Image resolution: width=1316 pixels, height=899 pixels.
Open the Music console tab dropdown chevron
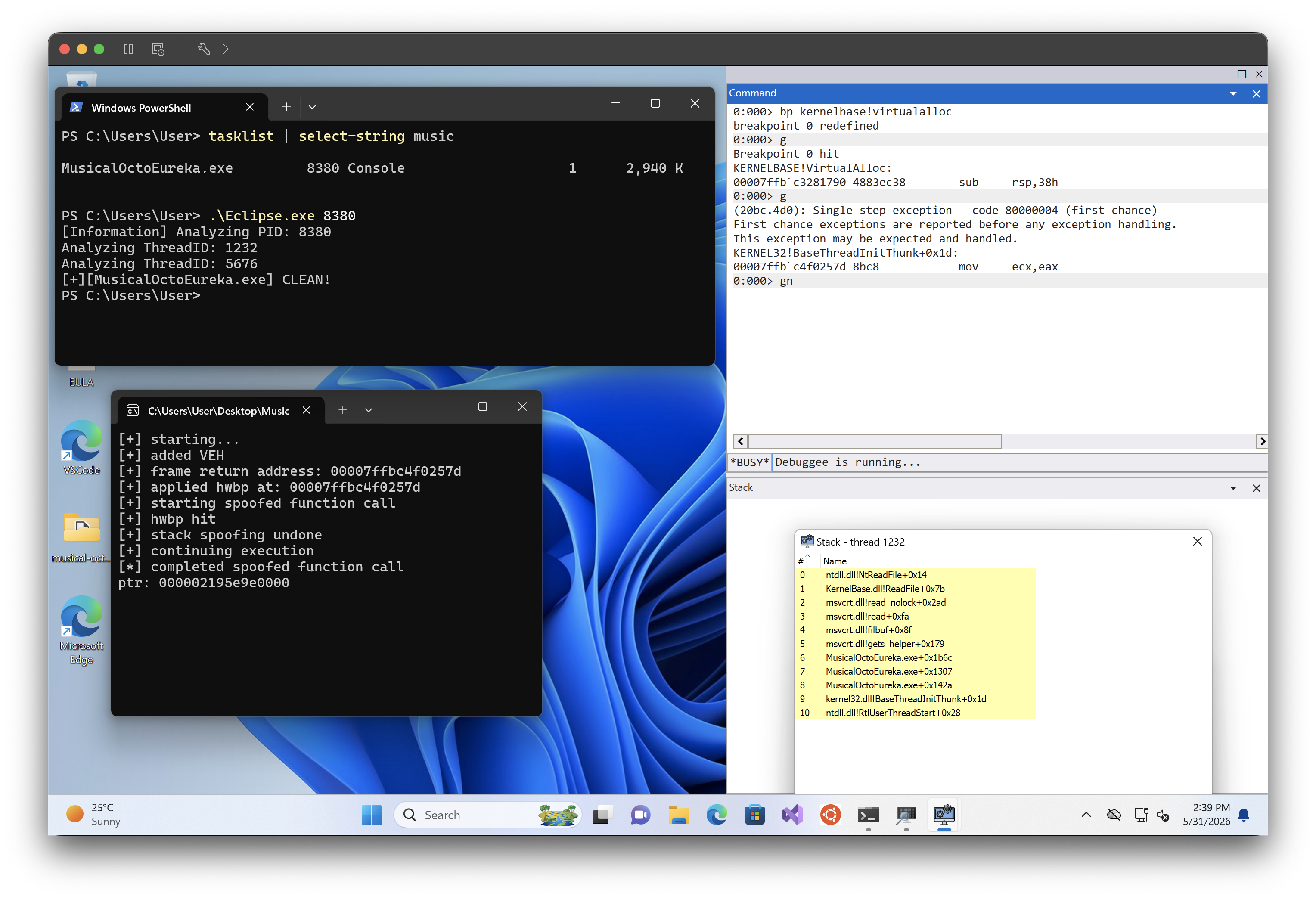(x=369, y=410)
